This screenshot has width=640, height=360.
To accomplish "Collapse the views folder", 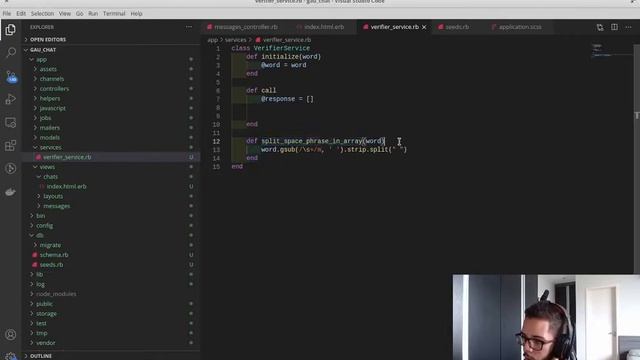I will point(47,167).
